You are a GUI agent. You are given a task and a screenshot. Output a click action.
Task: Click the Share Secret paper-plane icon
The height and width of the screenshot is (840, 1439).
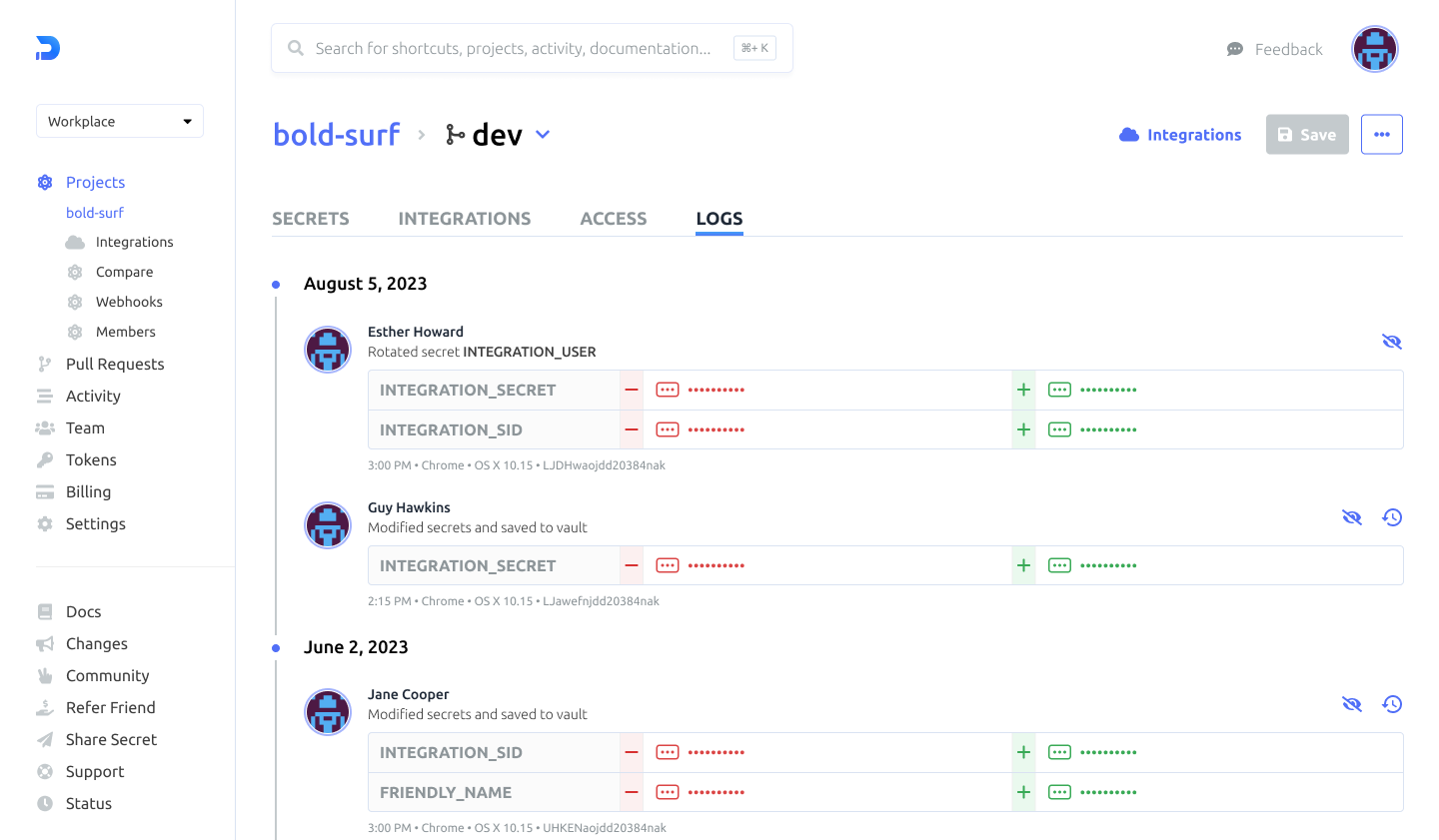[44, 739]
